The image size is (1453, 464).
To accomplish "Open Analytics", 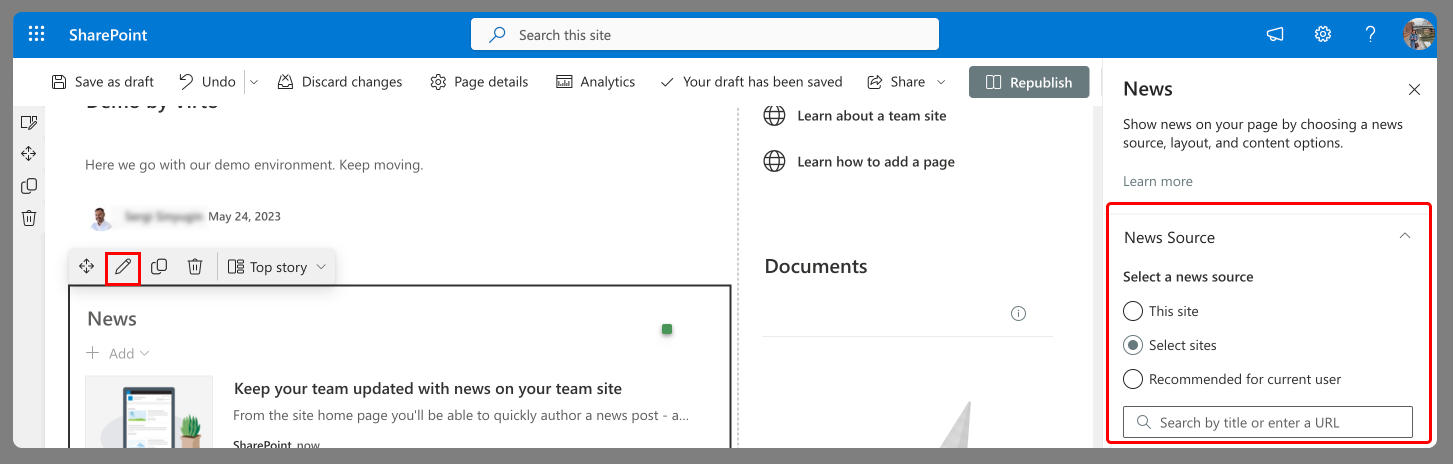I will click(x=596, y=82).
